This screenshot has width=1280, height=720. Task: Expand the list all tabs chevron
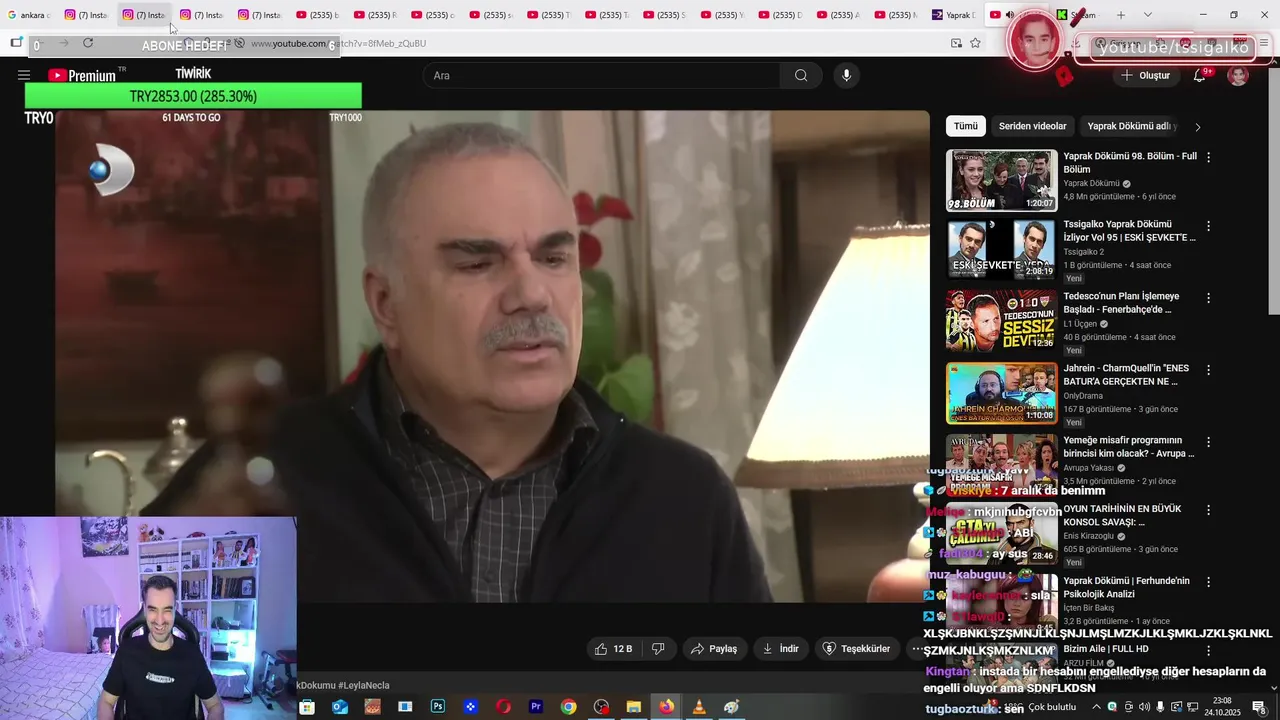pyautogui.click(x=1147, y=15)
